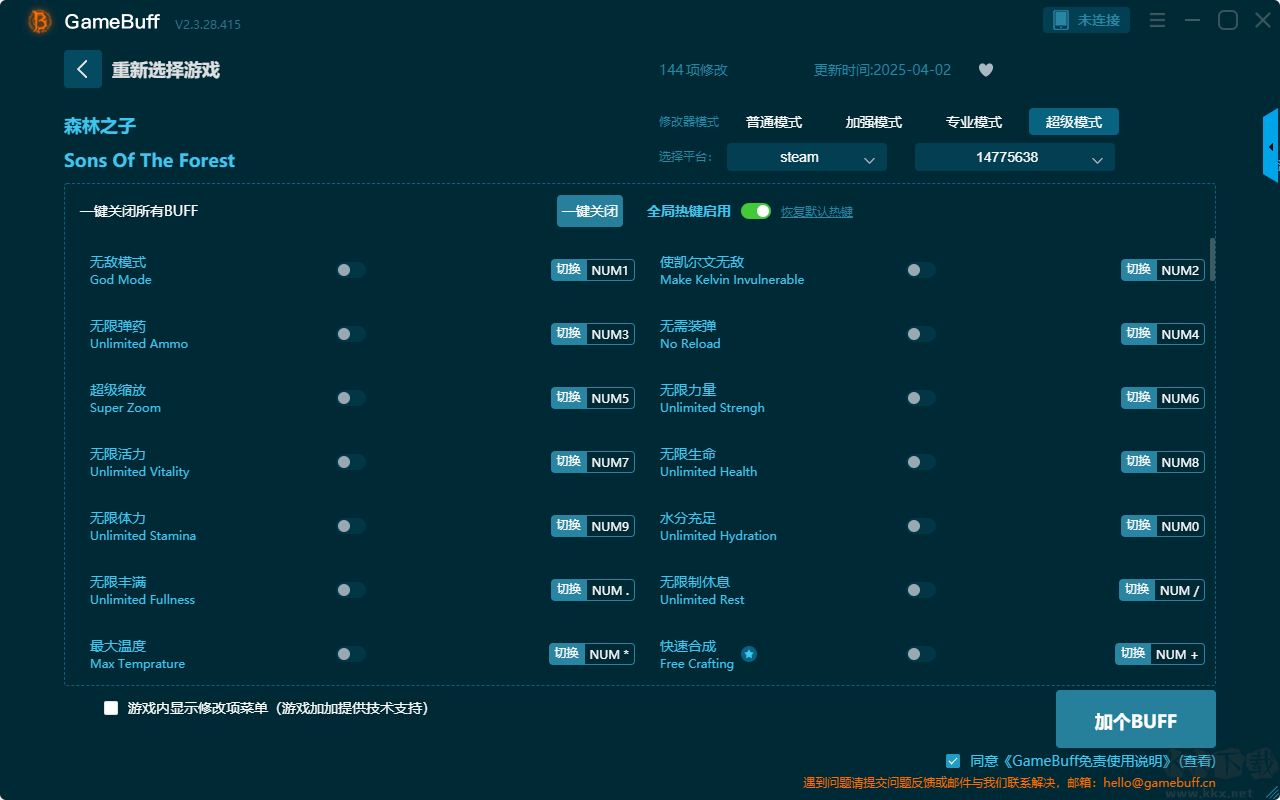
Task: Click the NUM / hotkey field
Action: coord(1179,590)
